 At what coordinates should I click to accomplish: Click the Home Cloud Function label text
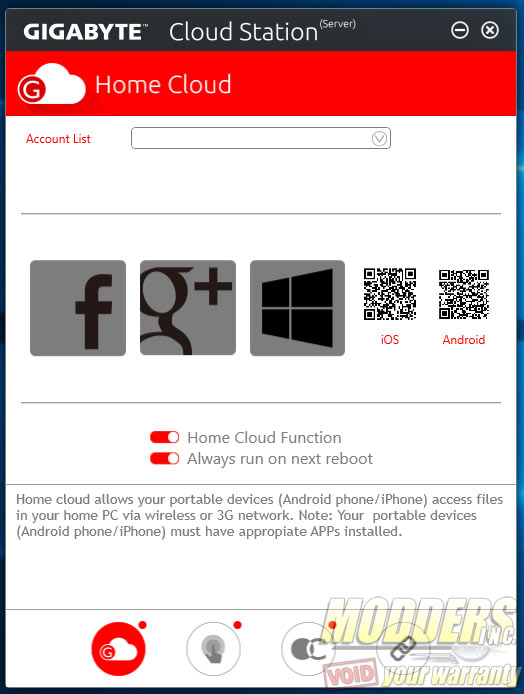pyautogui.click(x=265, y=438)
